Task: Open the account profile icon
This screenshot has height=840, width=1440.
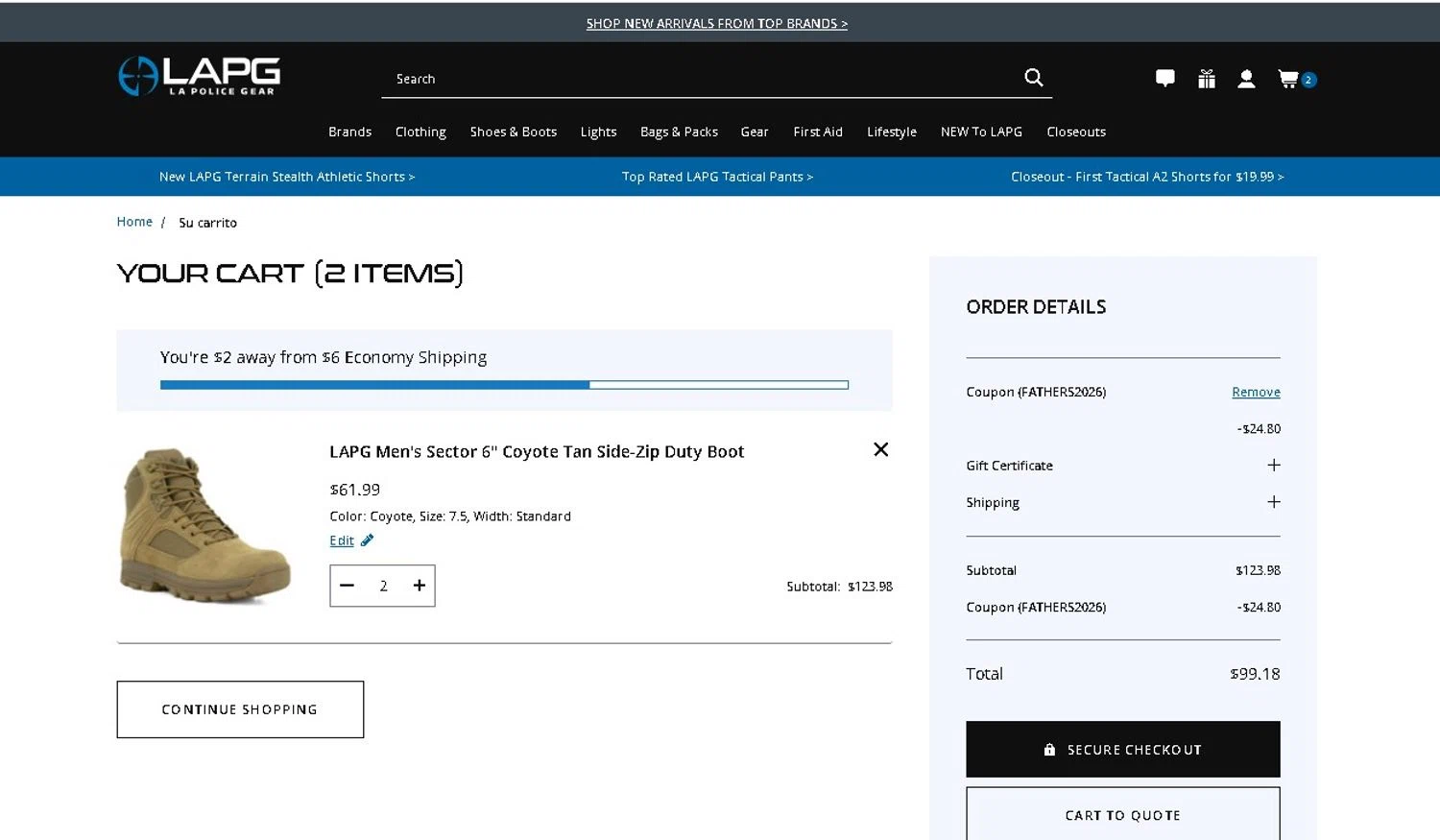Action: pyautogui.click(x=1246, y=79)
